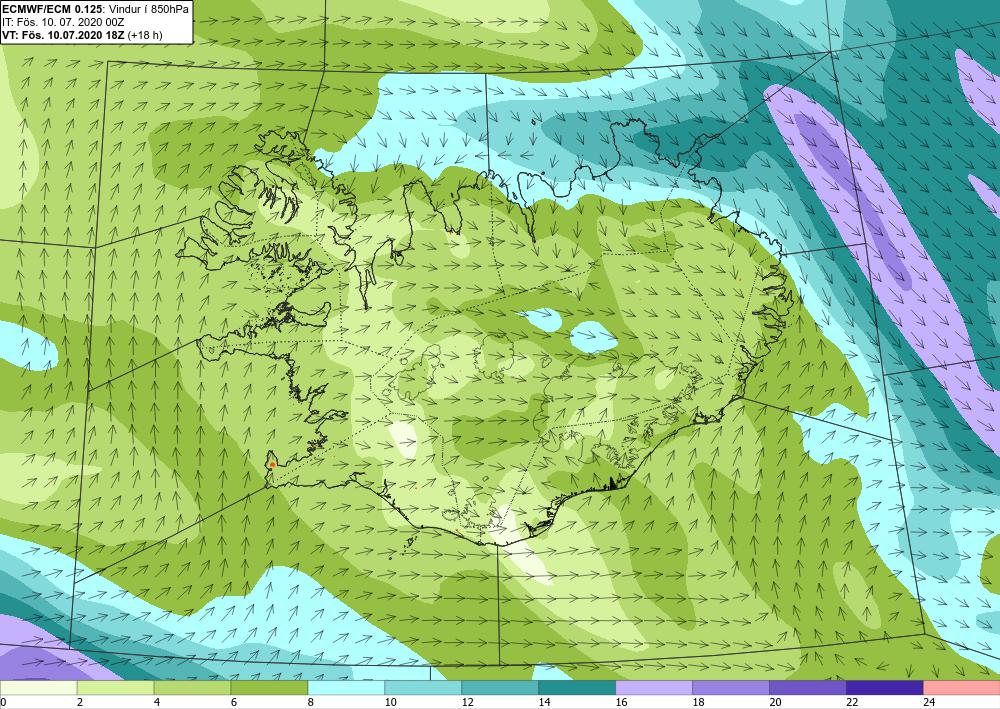The width and height of the screenshot is (1000, 709).
Task: Select the aqua 10–12 legend swatch
Action: (x=423, y=688)
